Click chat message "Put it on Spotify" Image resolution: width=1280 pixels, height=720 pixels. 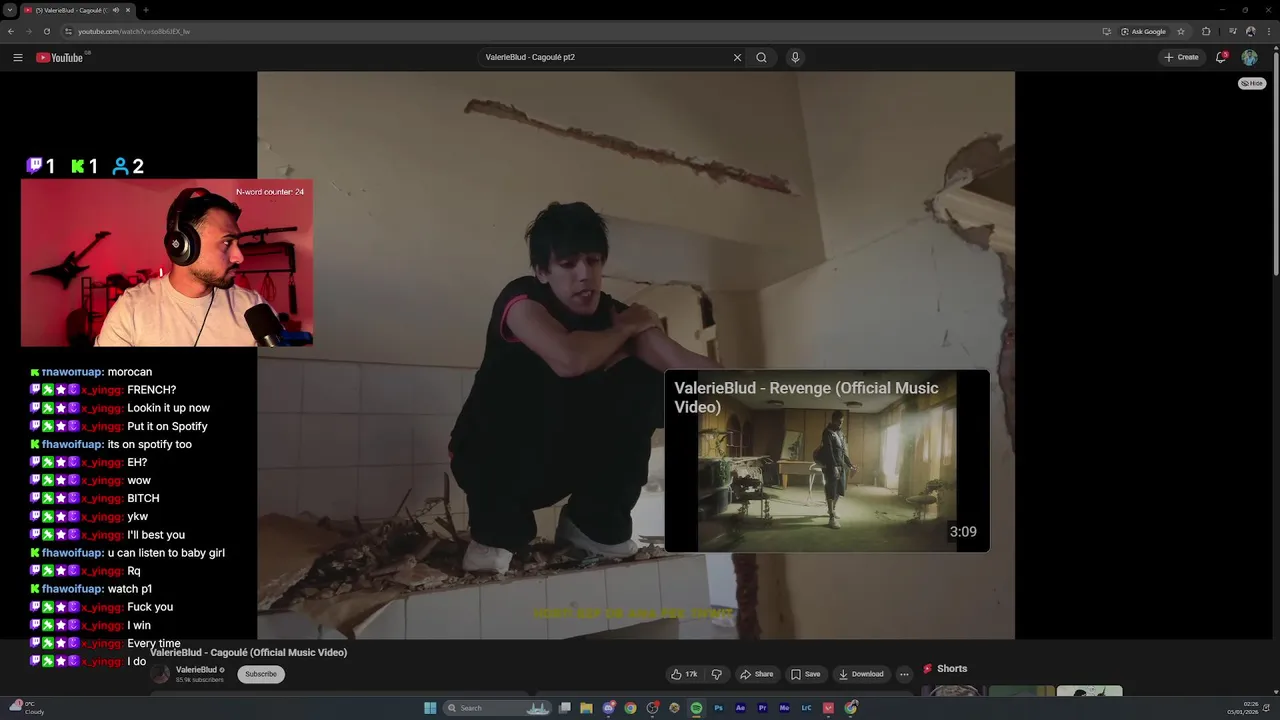(x=167, y=426)
